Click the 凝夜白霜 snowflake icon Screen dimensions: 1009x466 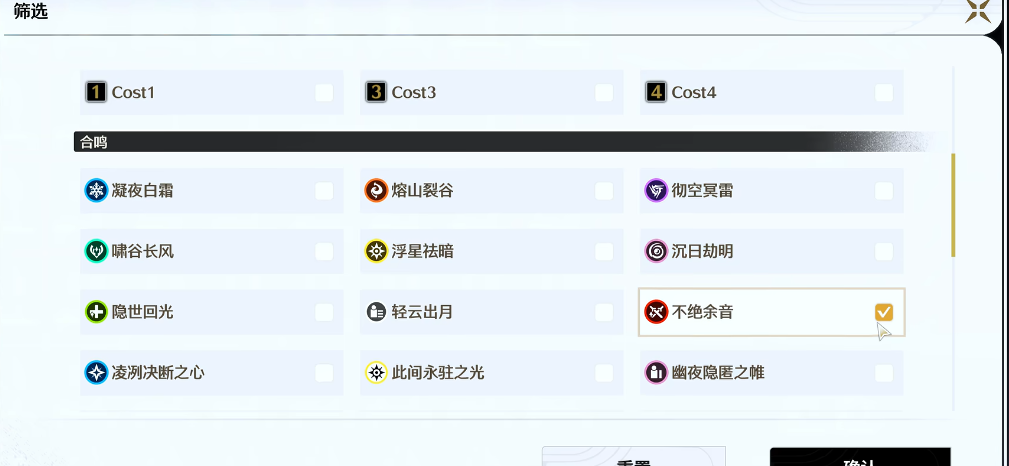tap(96, 191)
